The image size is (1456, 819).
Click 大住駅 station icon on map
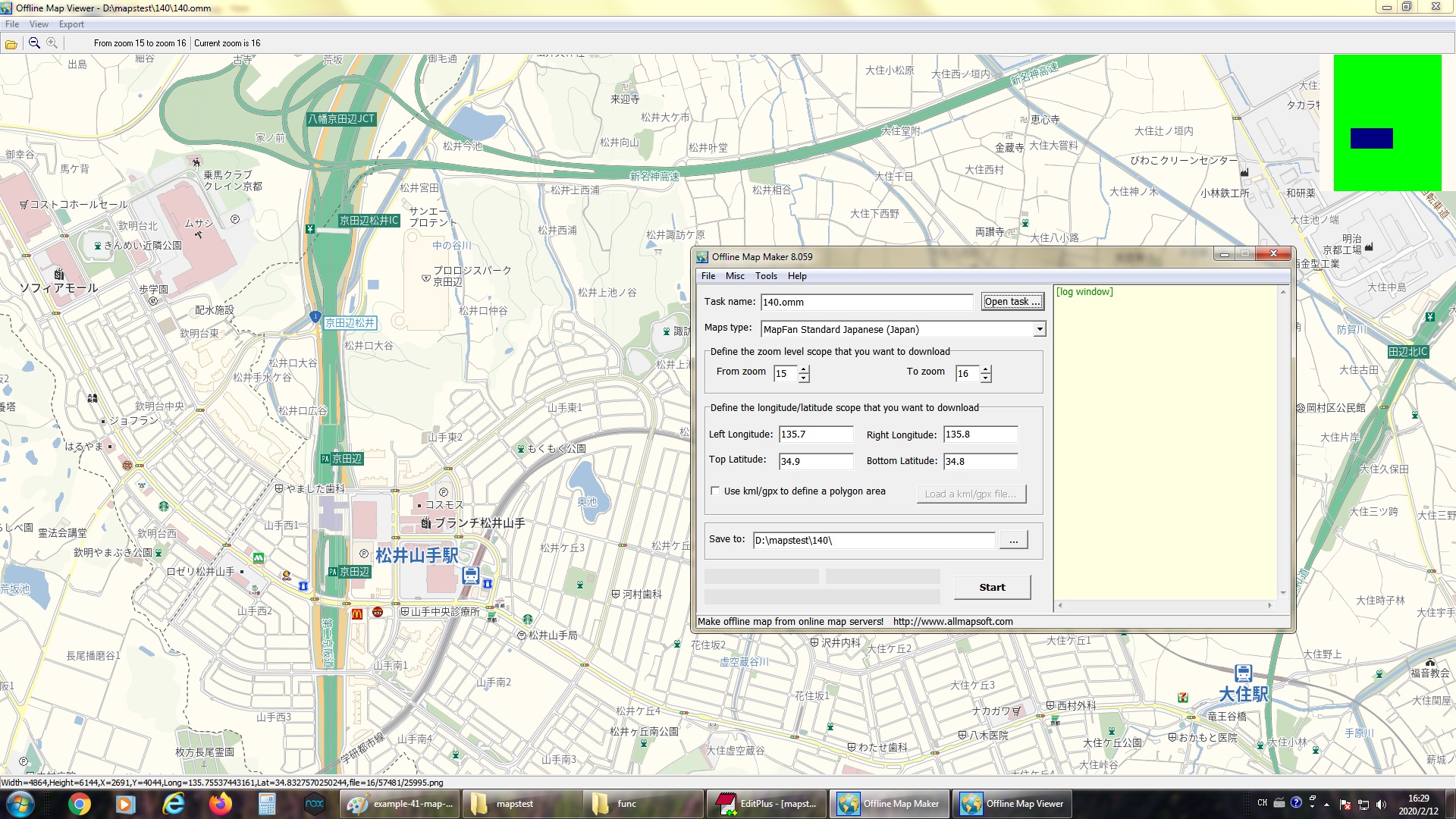[x=1243, y=673]
